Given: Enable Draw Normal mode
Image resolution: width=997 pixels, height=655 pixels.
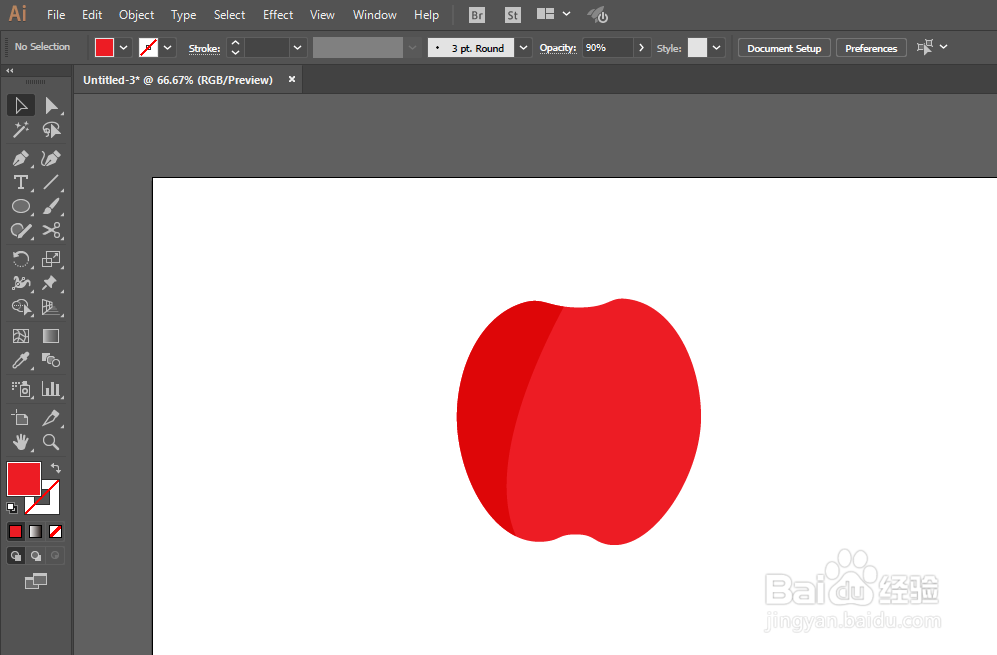Looking at the screenshot, I should click(x=16, y=556).
